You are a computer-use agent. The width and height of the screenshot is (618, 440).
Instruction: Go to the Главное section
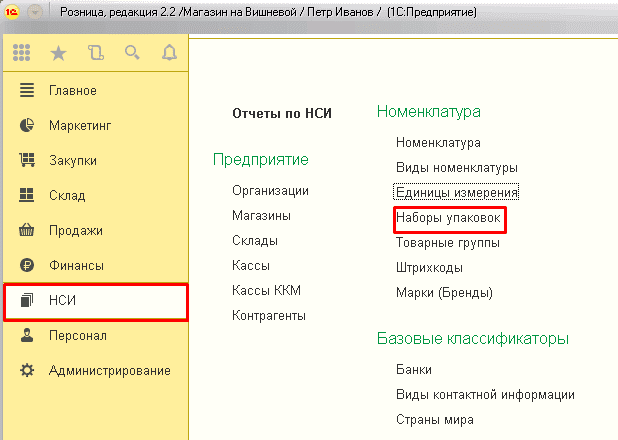[72, 91]
